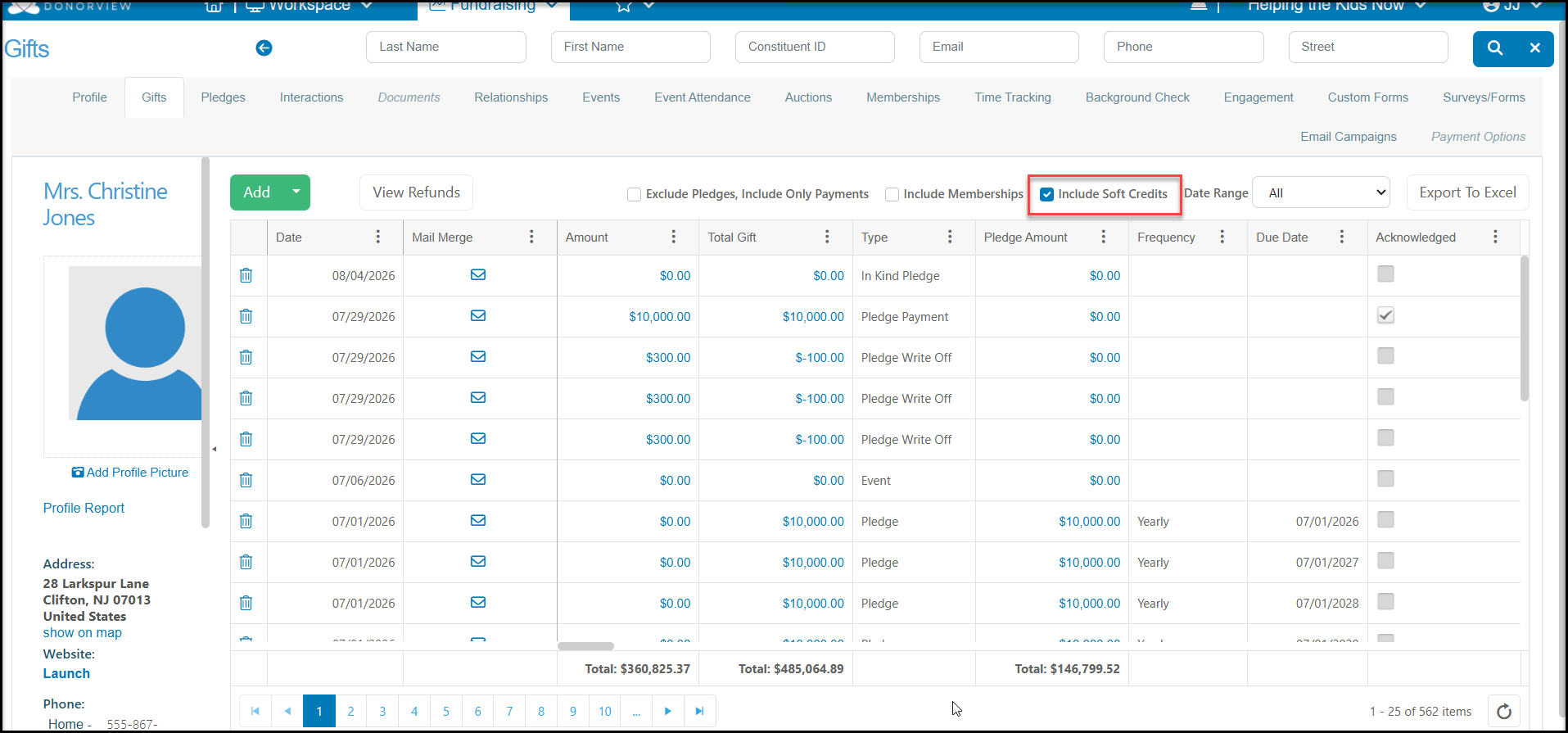Open the Date column menu

[x=378, y=237]
